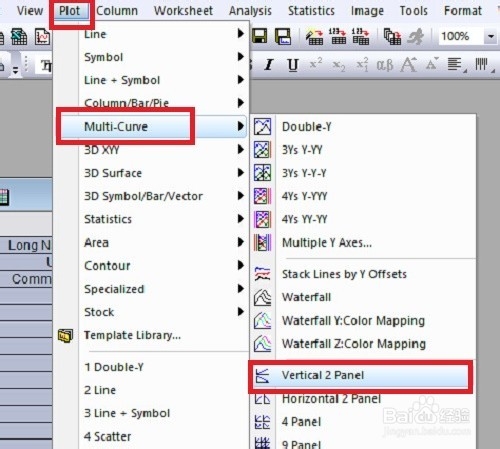
Task: Open the Area submenu entry
Action: [x=96, y=243]
